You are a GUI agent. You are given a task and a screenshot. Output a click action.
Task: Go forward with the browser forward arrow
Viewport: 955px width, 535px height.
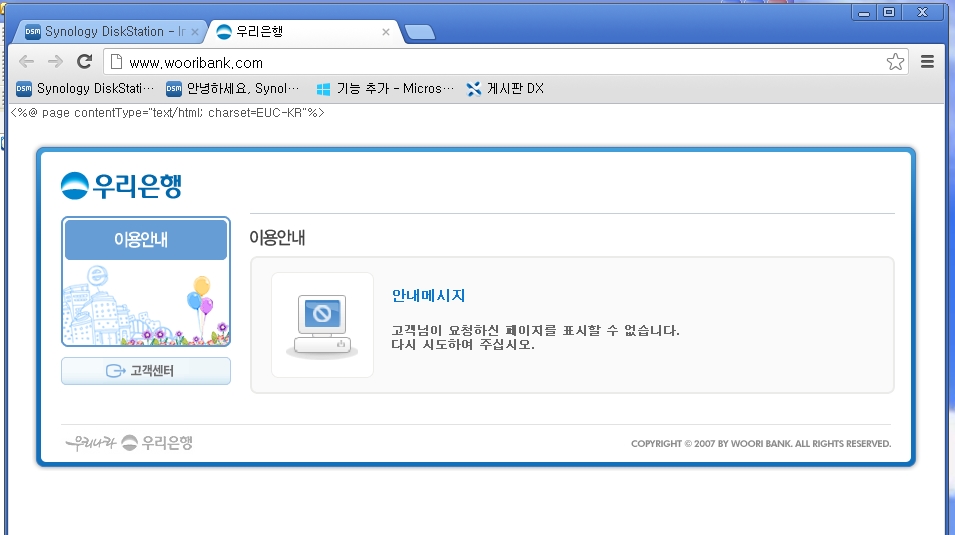point(55,62)
